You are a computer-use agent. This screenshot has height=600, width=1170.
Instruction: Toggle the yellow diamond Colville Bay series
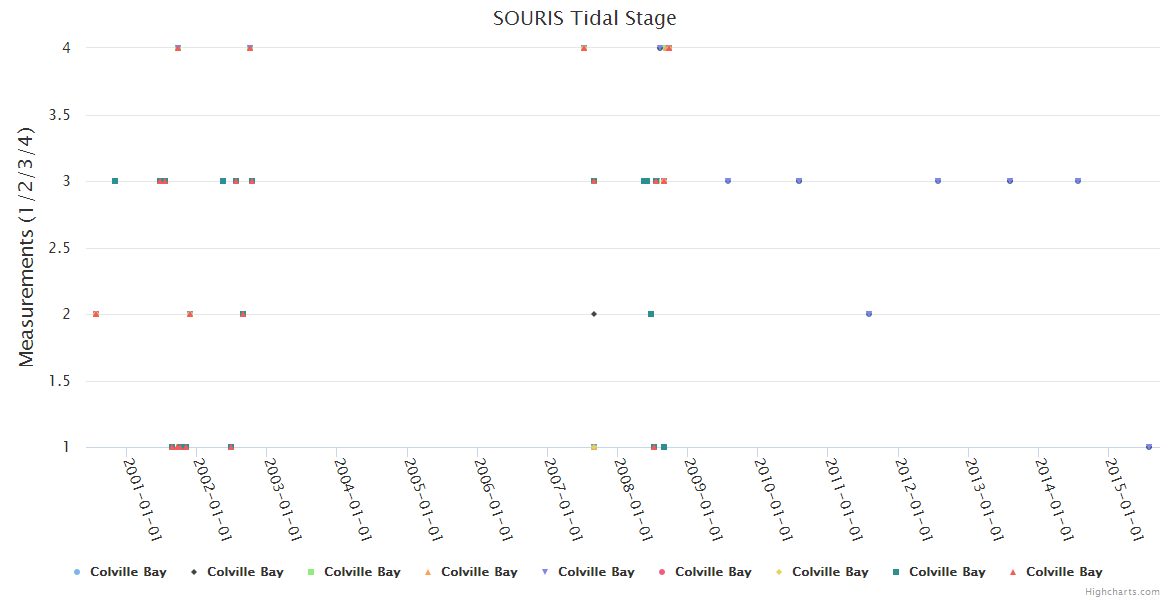(829, 572)
